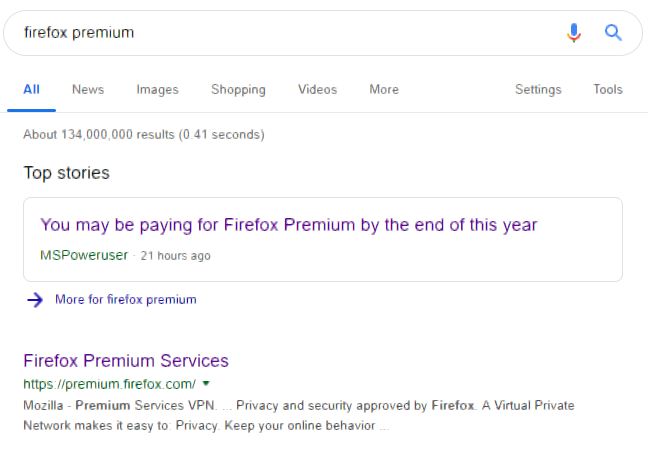This screenshot has width=648, height=451.
Task: Click the More for firefox premium link
Action: (x=126, y=300)
